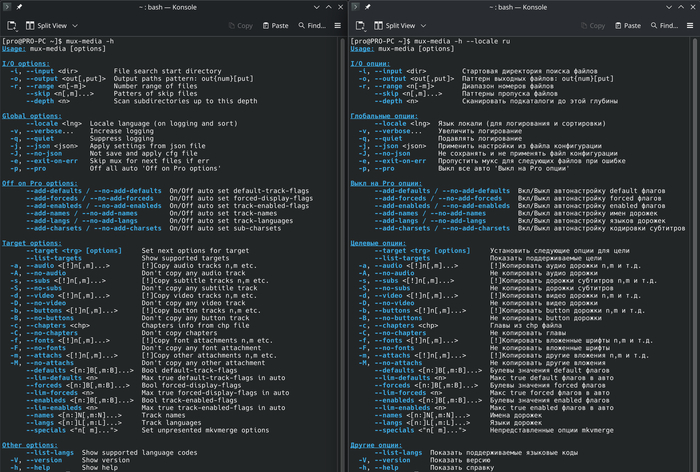
Task: Click the 'mux-media -h --locale ru' command line
Action: coord(462,41)
